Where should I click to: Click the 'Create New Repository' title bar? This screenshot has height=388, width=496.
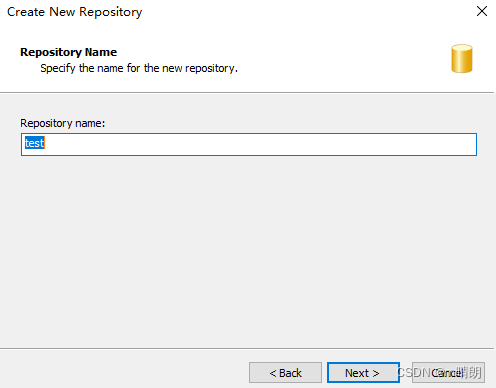tap(75, 12)
